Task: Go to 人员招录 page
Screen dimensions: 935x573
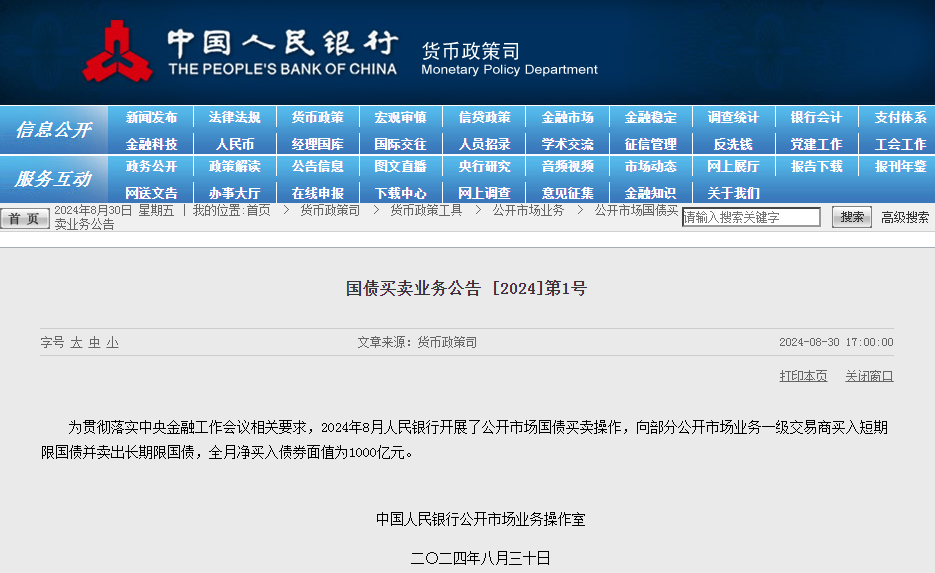Action: click(x=484, y=144)
